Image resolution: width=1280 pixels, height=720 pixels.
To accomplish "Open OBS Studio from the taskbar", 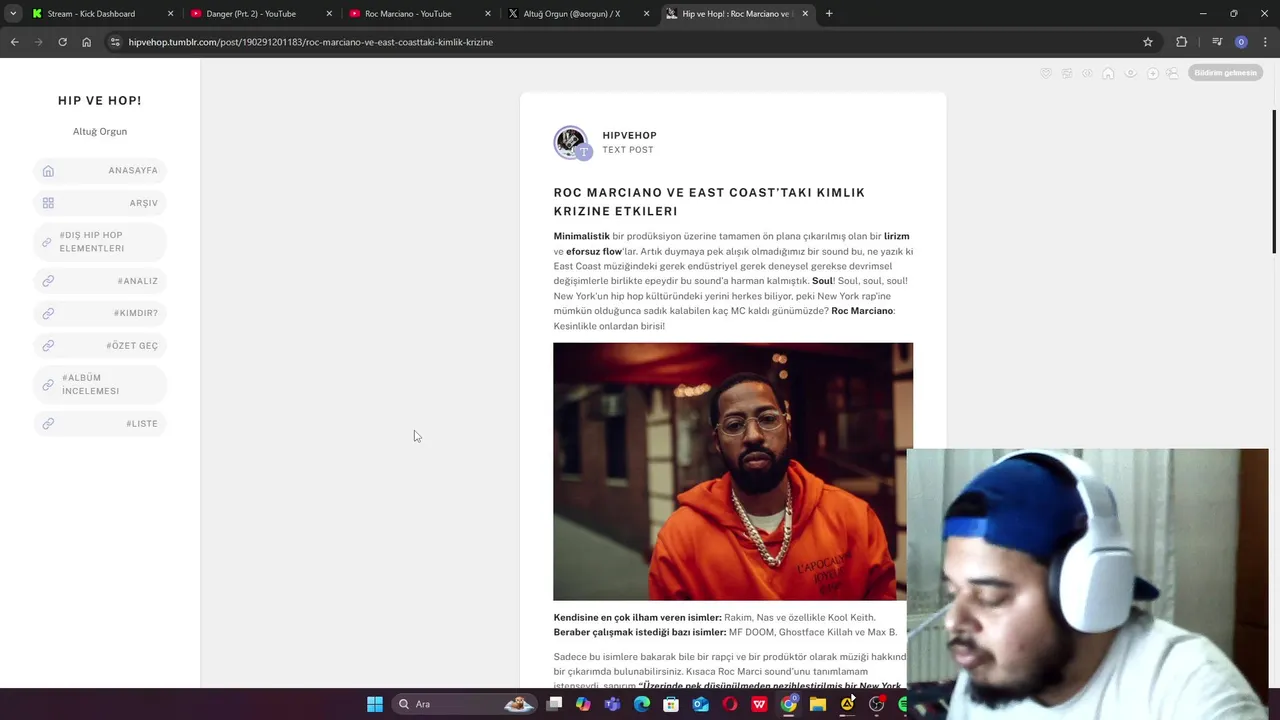I will tap(877, 704).
